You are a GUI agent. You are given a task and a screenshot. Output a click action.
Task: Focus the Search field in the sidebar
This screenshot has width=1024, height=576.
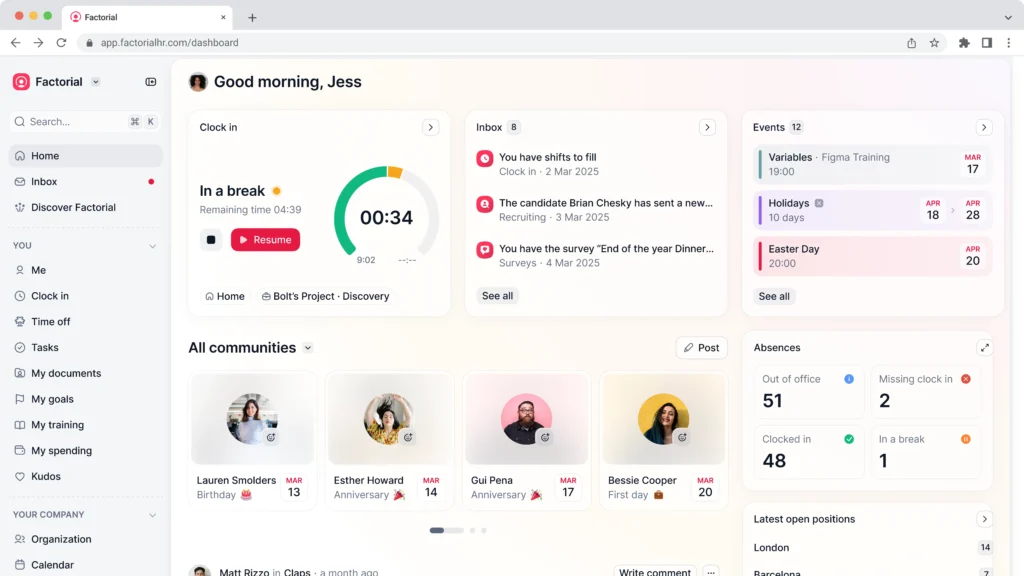pyautogui.click(x=86, y=121)
